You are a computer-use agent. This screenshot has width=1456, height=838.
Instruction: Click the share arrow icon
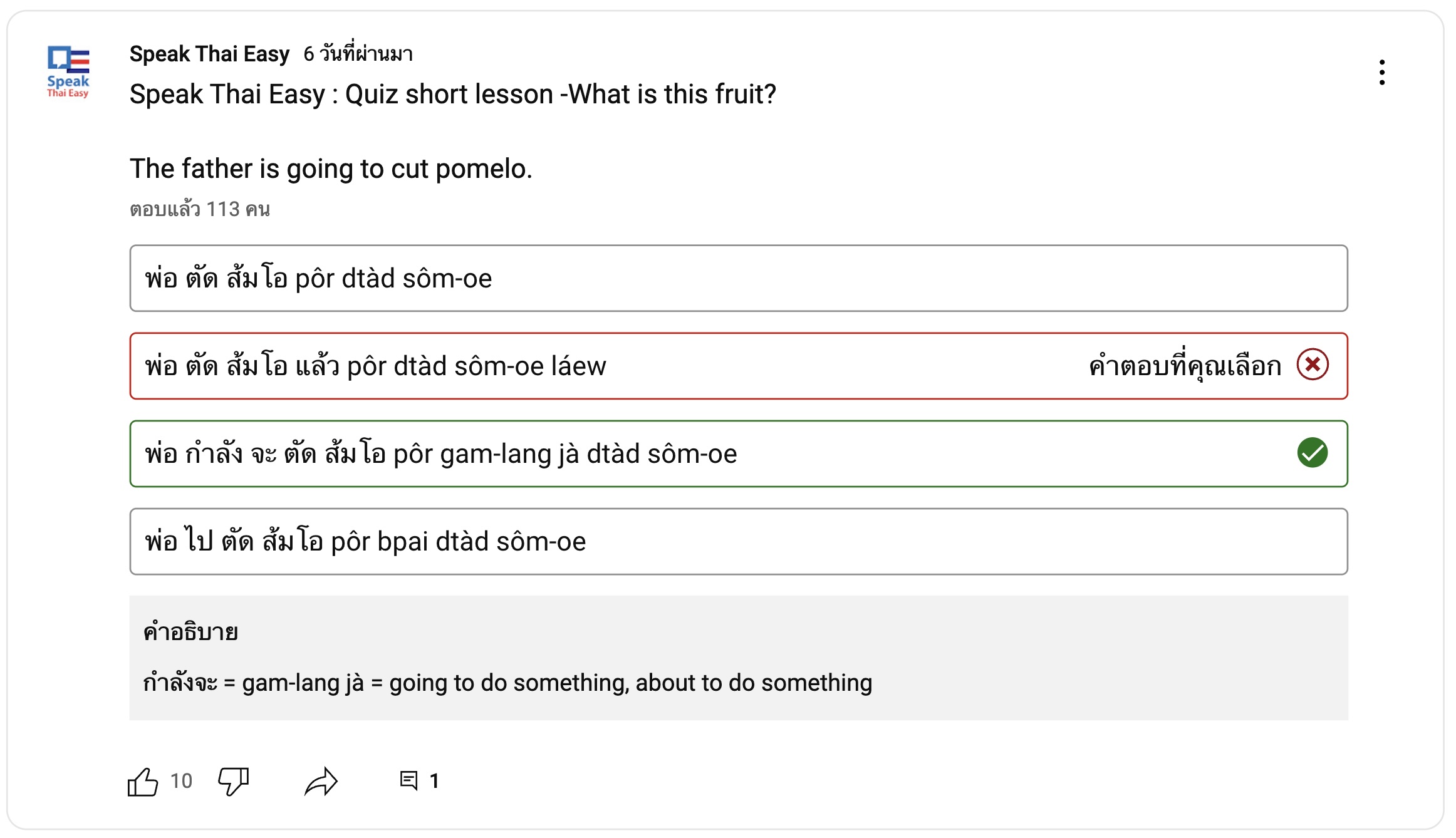tap(321, 782)
